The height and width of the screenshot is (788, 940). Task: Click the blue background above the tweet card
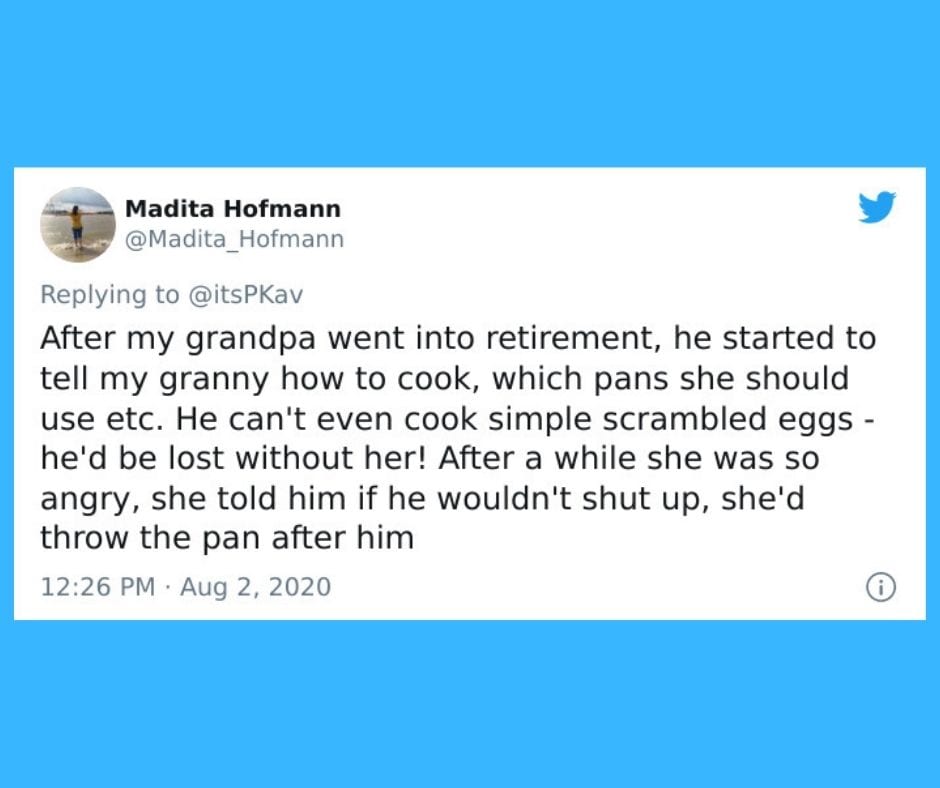[470, 83]
